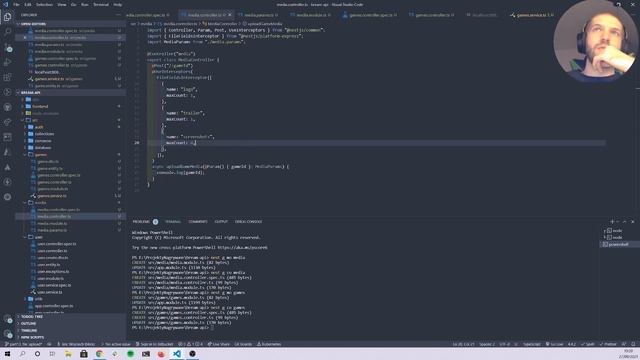This screenshot has height=360, width=640.
Task: Open the Explorer view in activity bar
Action: (x=7, y=17)
